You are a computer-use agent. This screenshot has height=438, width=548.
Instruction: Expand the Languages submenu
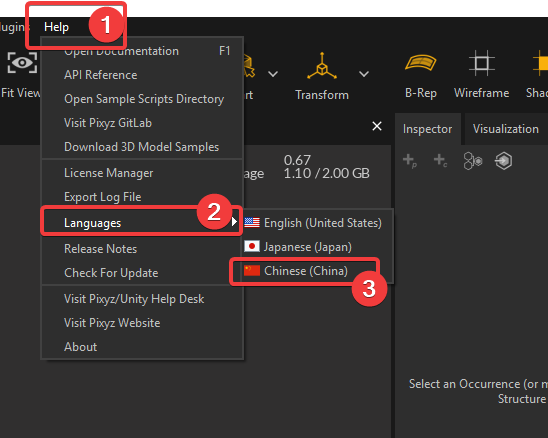142,223
